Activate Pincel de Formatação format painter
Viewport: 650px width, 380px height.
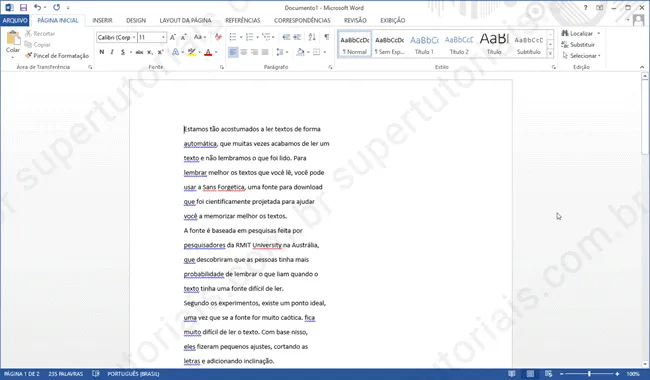(57, 56)
